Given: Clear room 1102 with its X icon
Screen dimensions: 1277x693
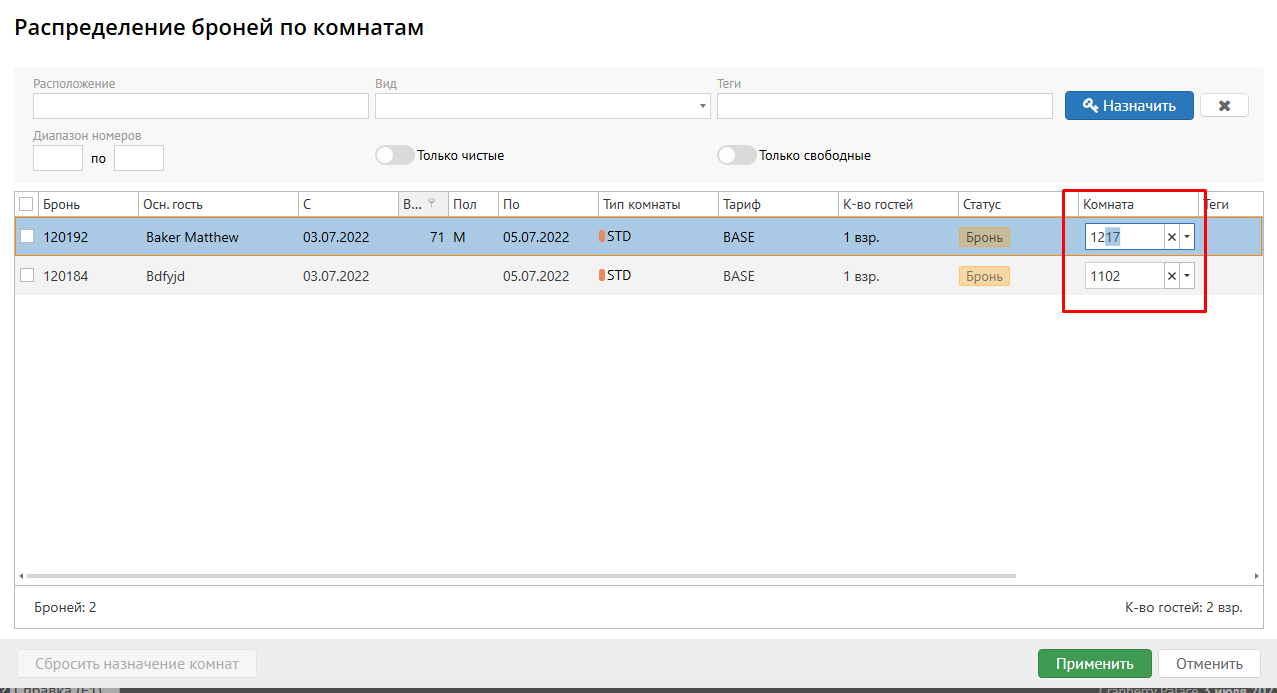Looking at the screenshot, I should pos(1172,276).
